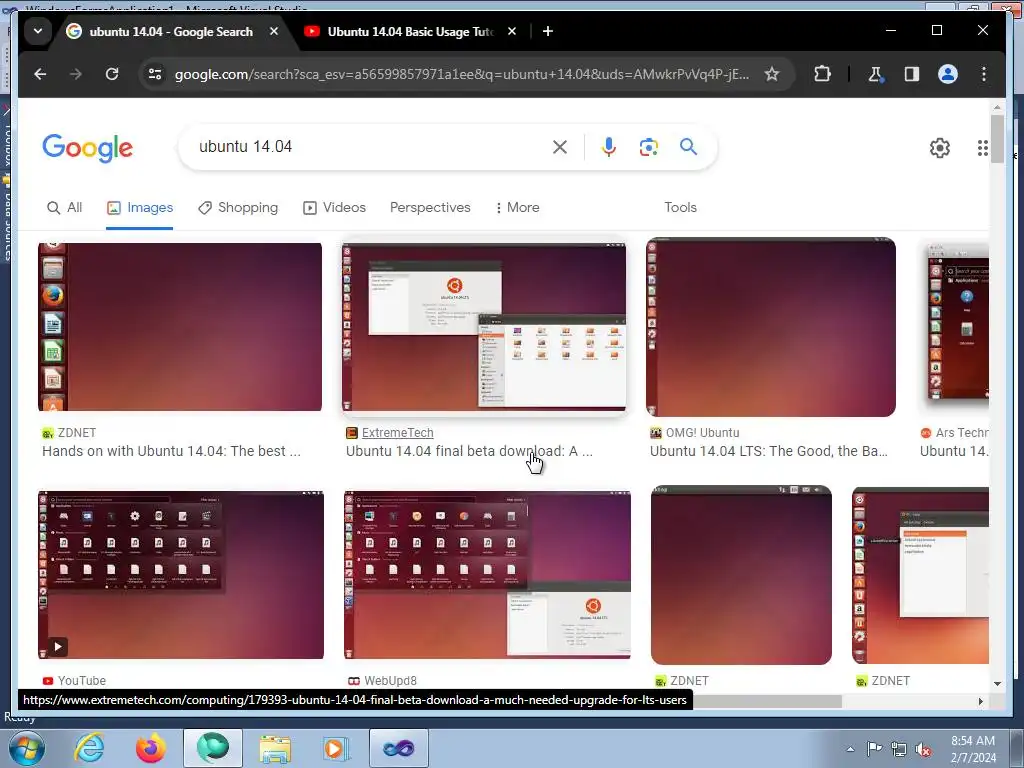Click the vertical scrollbar thumb

click(x=997, y=138)
